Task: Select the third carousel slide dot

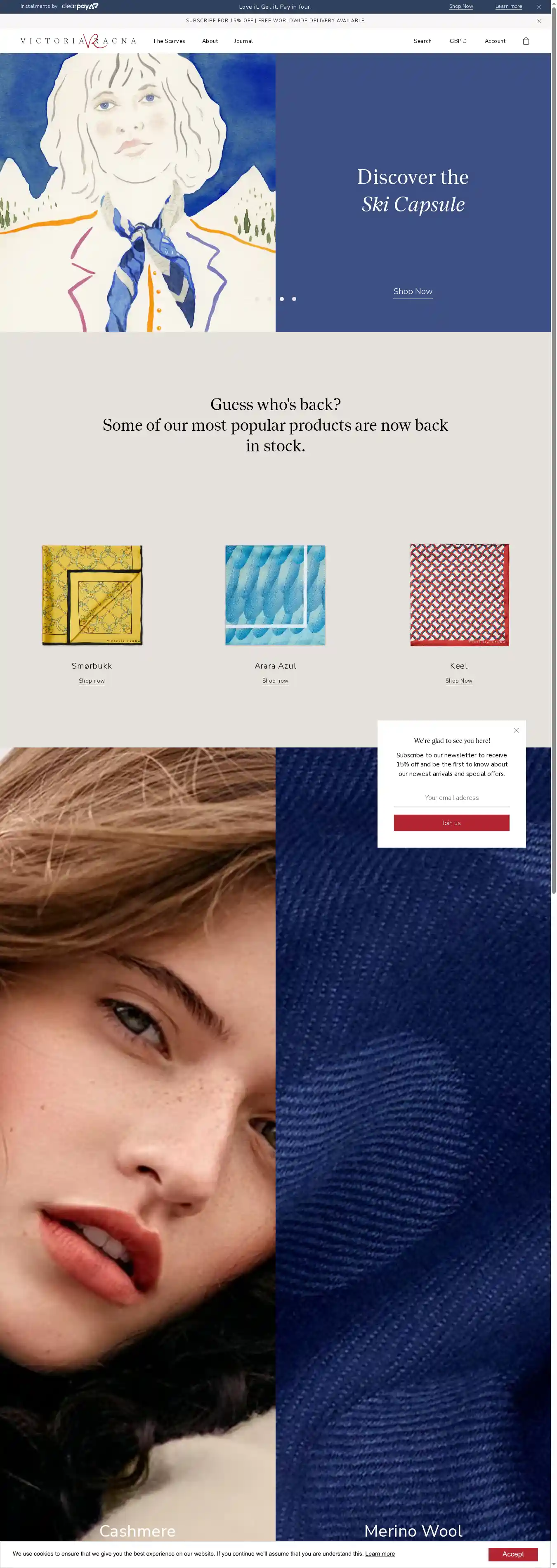Action: pyautogui.click(x=281, y=299)
